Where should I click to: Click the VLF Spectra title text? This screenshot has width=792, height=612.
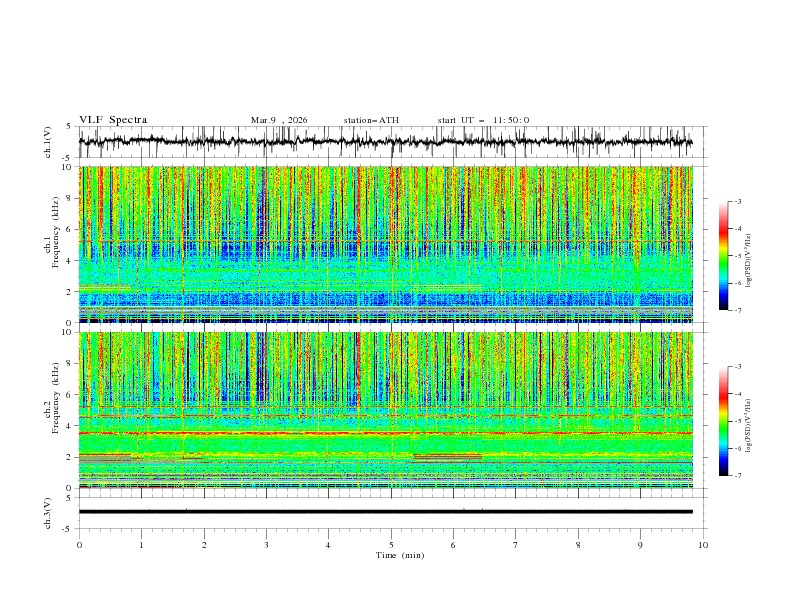(x=113, y=120)
